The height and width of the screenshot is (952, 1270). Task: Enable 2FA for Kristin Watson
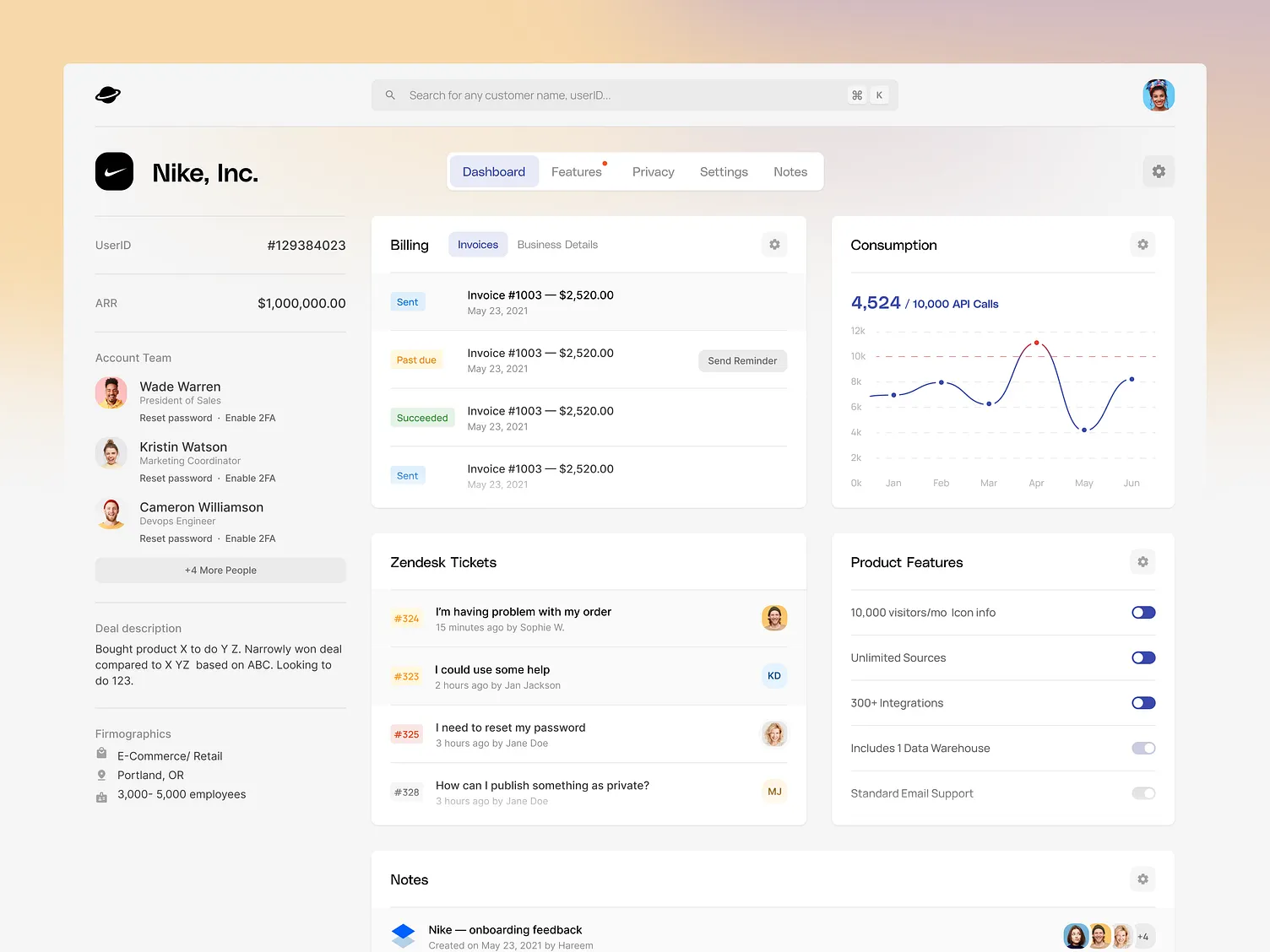(x=250, y=479)
